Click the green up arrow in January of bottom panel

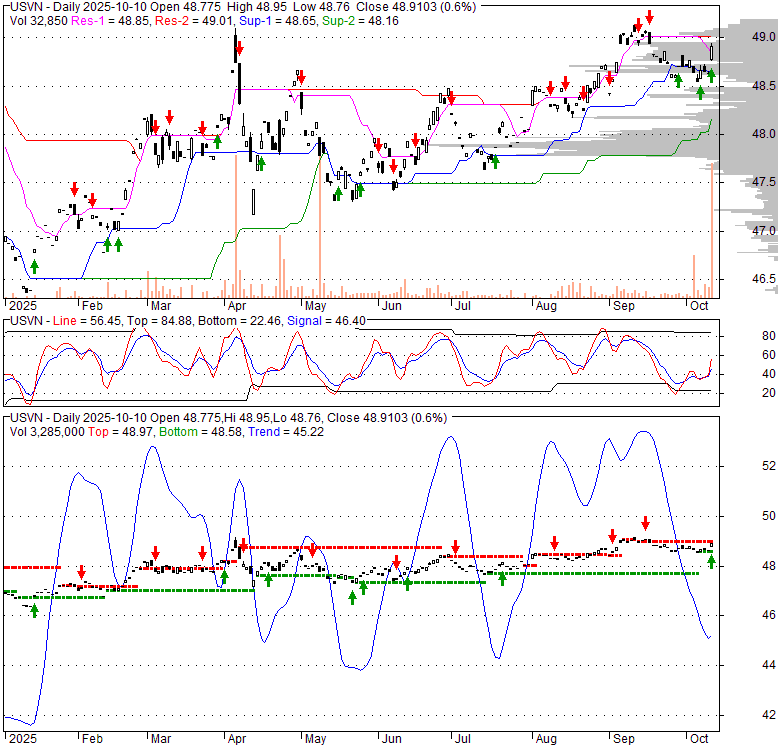click(34, 609)
